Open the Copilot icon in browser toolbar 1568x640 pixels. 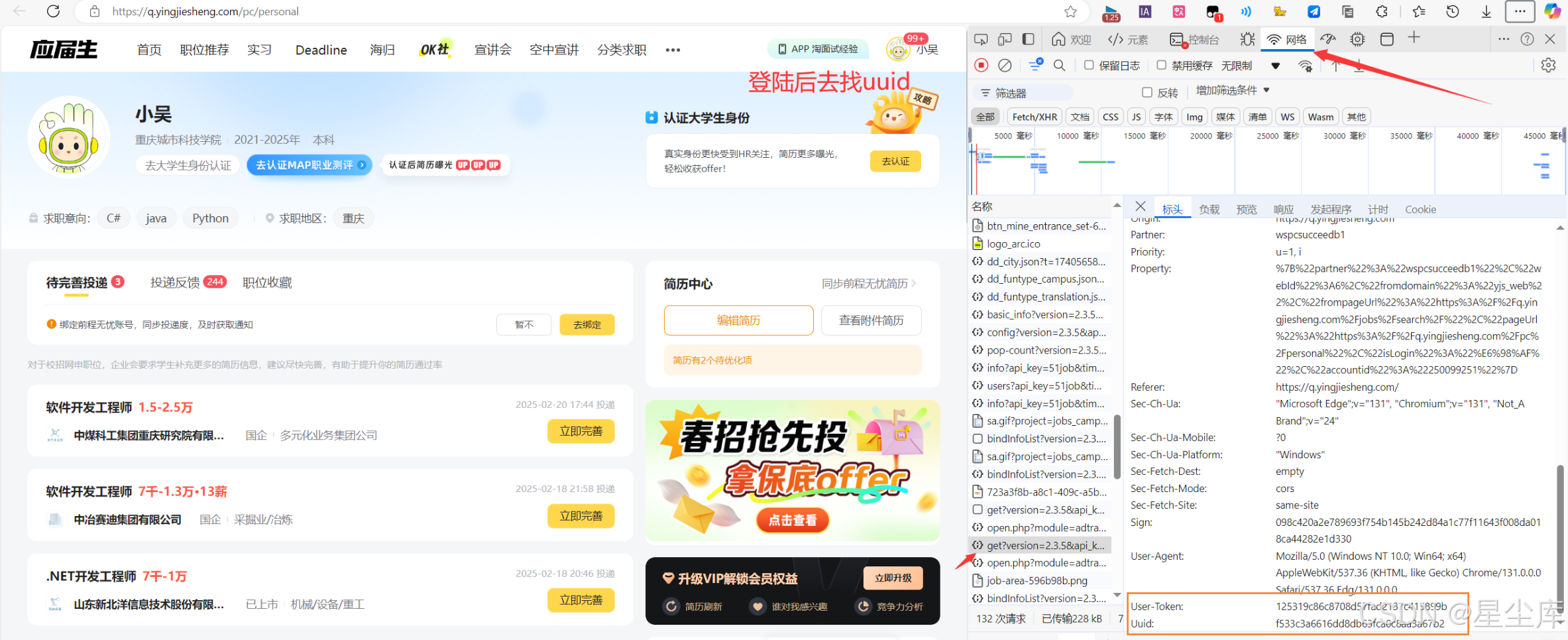1552,11
